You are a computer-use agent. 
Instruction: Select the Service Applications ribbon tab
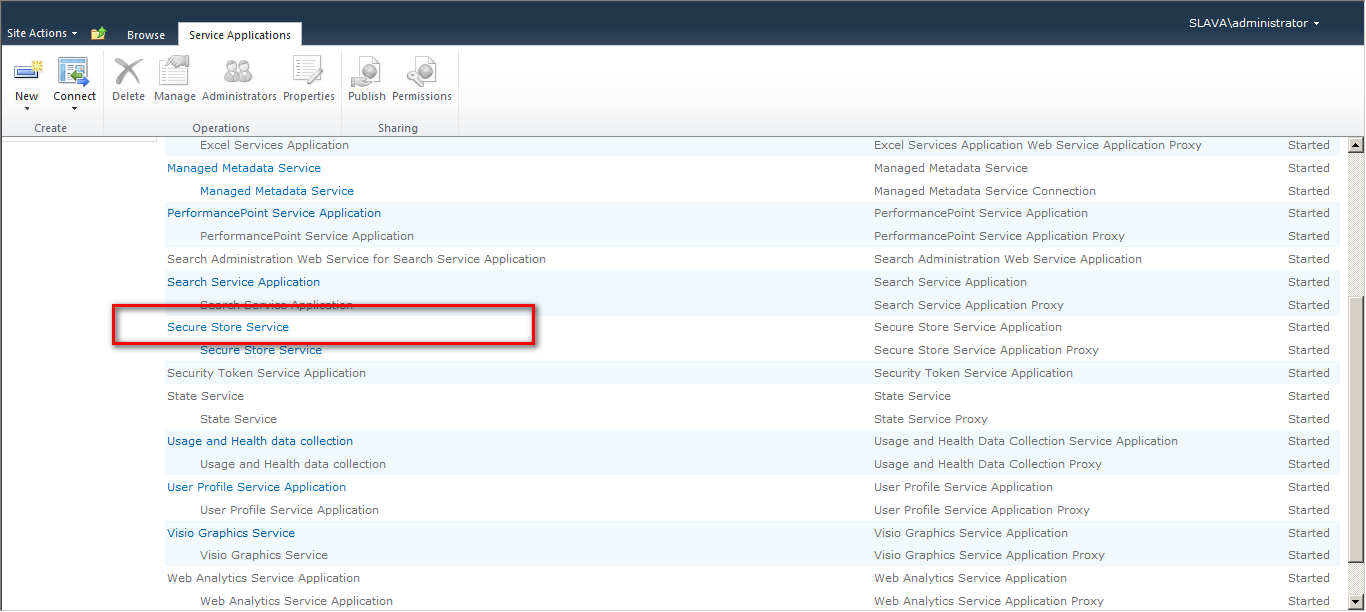[x=239, y=33]
